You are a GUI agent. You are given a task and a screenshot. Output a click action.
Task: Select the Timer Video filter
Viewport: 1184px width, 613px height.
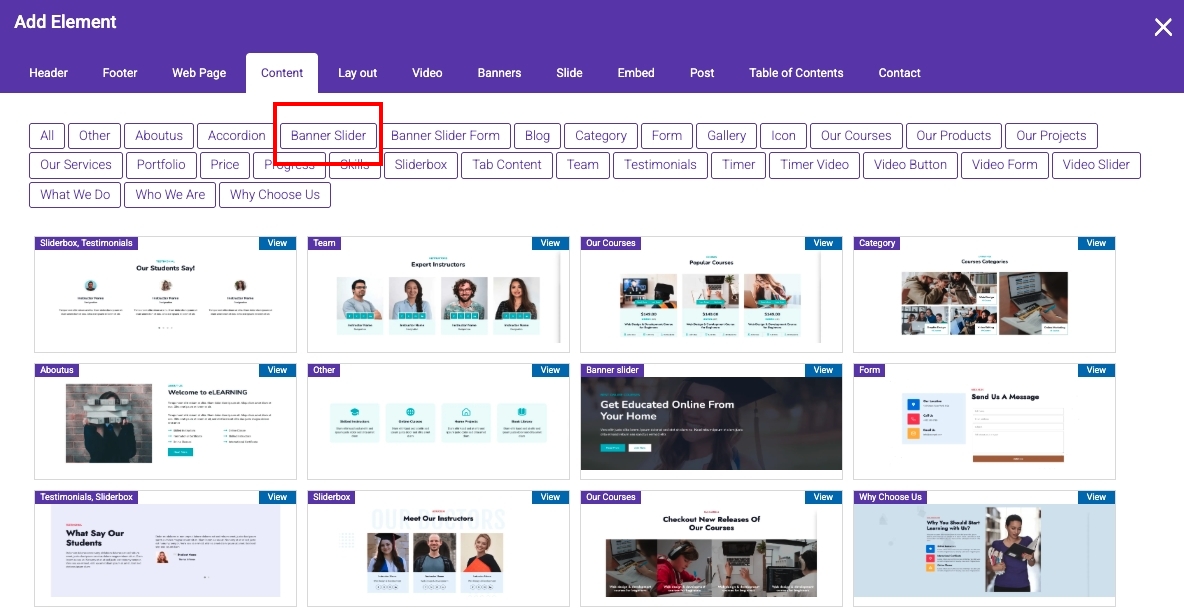click(x=814, y=165)
